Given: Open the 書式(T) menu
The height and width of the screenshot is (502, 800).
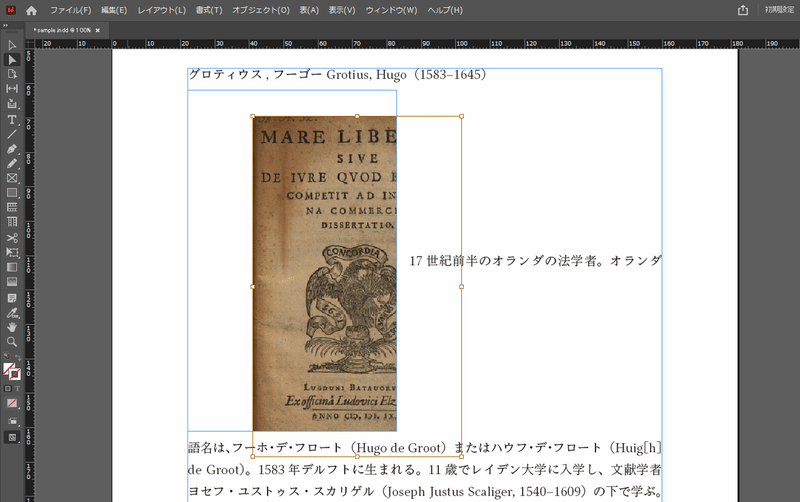Looking at the screenshot, I should 209,10.
